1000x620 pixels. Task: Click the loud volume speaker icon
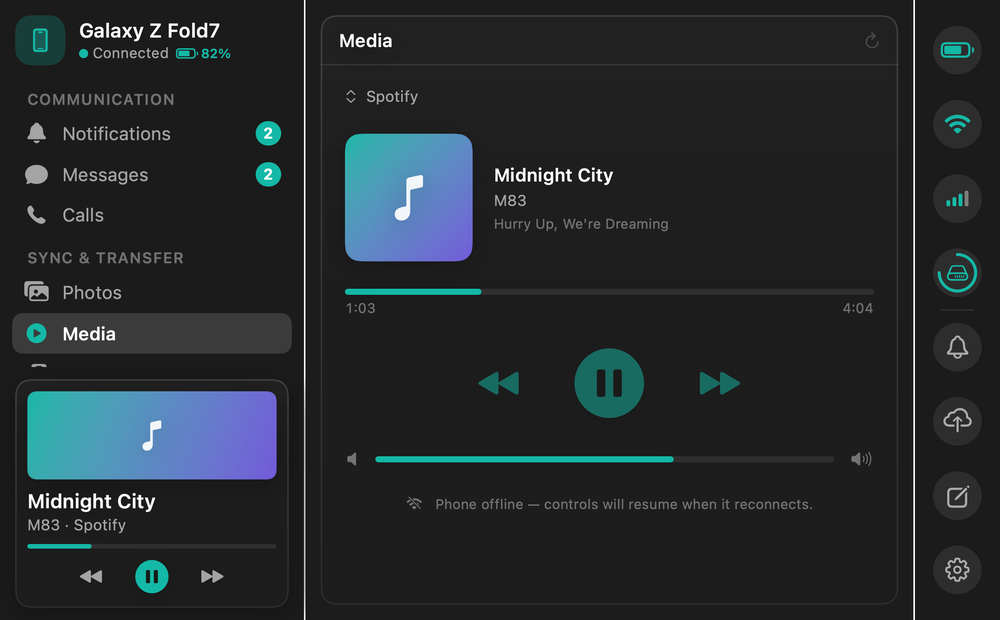tap(861, 459)
